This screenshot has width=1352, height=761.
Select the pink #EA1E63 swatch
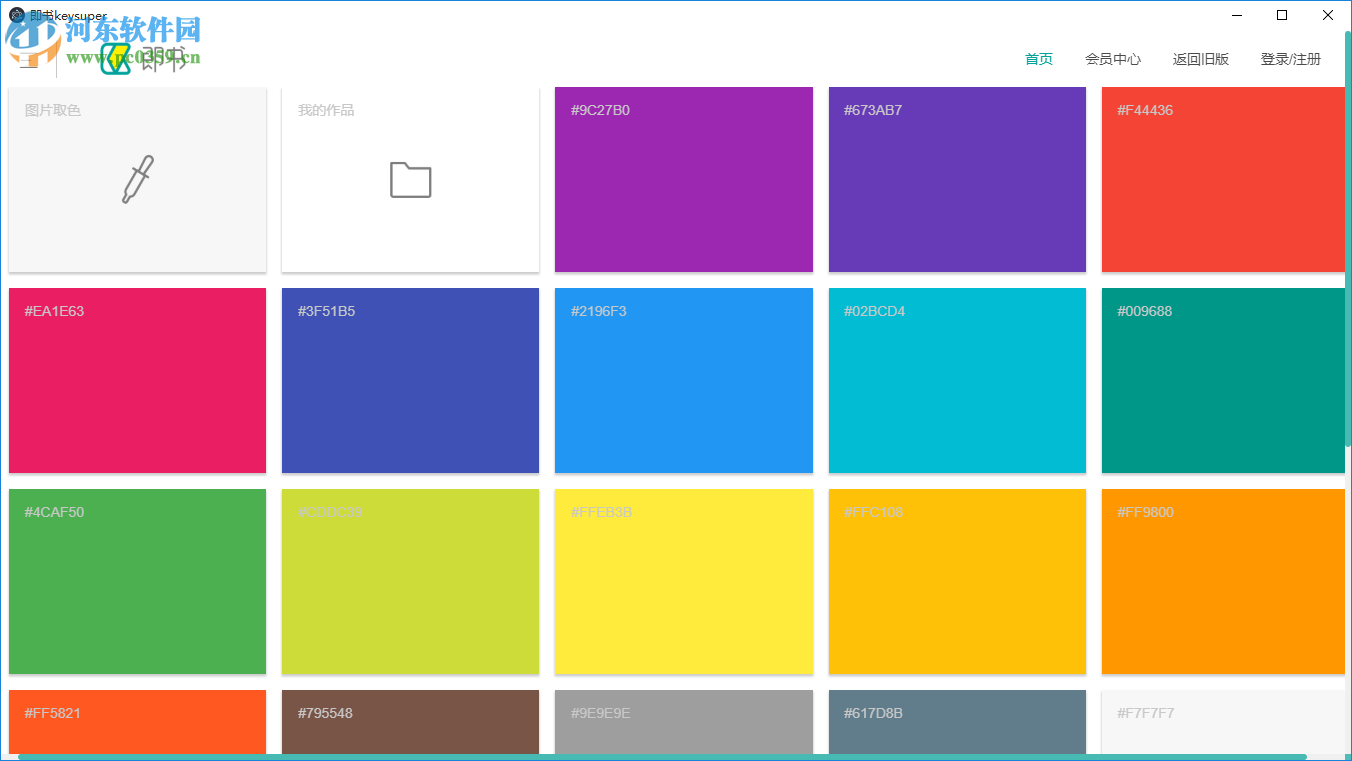click(x=137, y=380)
